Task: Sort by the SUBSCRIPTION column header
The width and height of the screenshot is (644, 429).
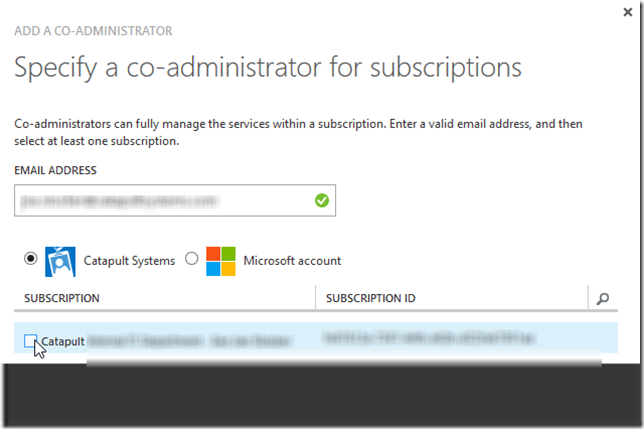Action: click(62, 298)
